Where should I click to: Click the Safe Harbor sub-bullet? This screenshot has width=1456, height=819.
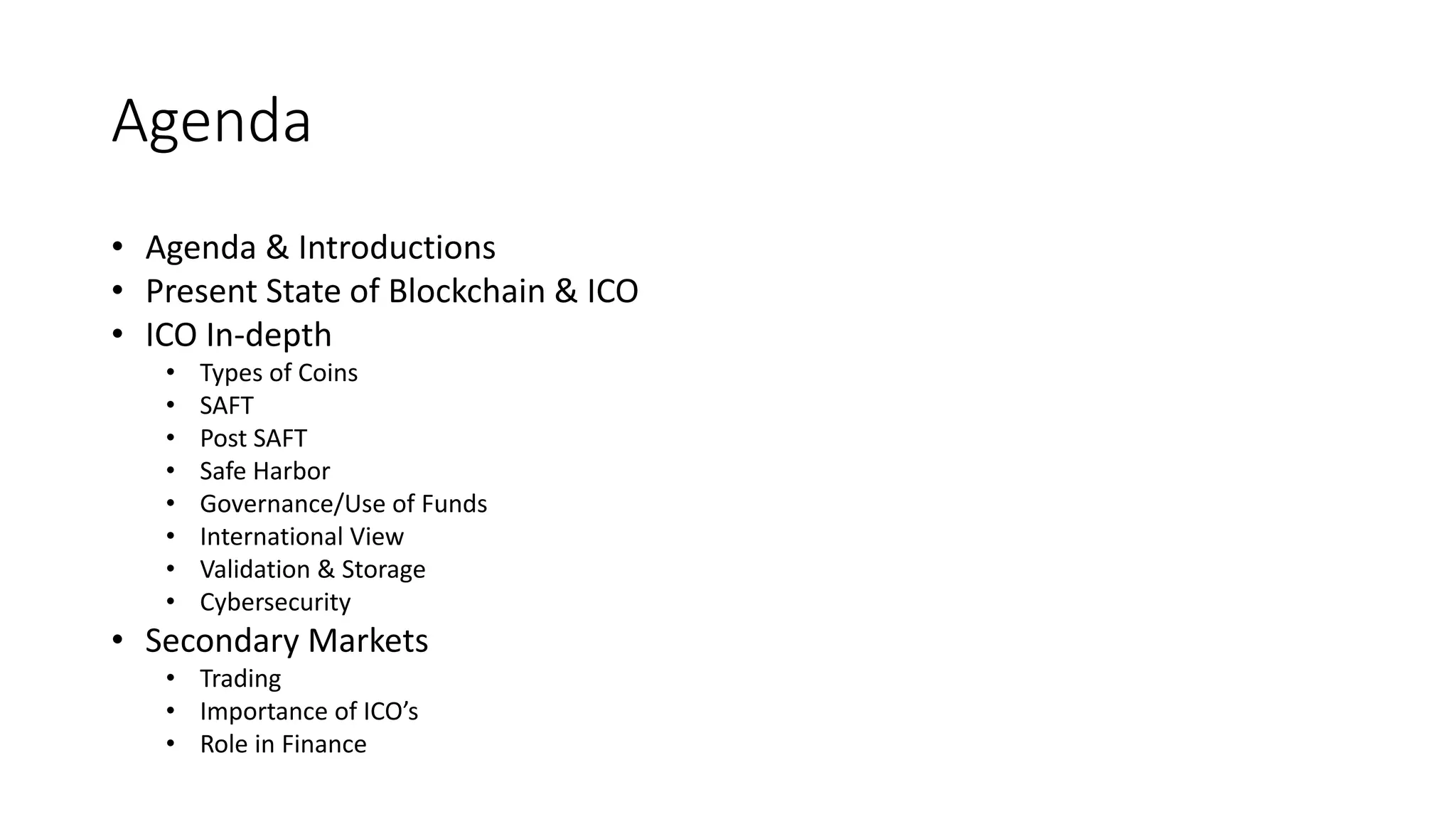pos(264,471)
